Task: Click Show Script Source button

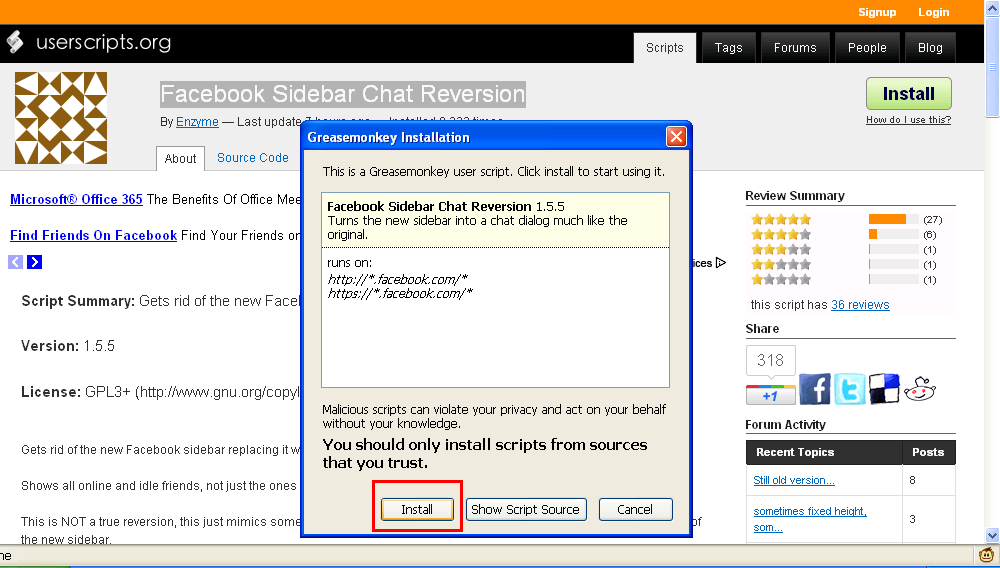Action: coord(526,509)
